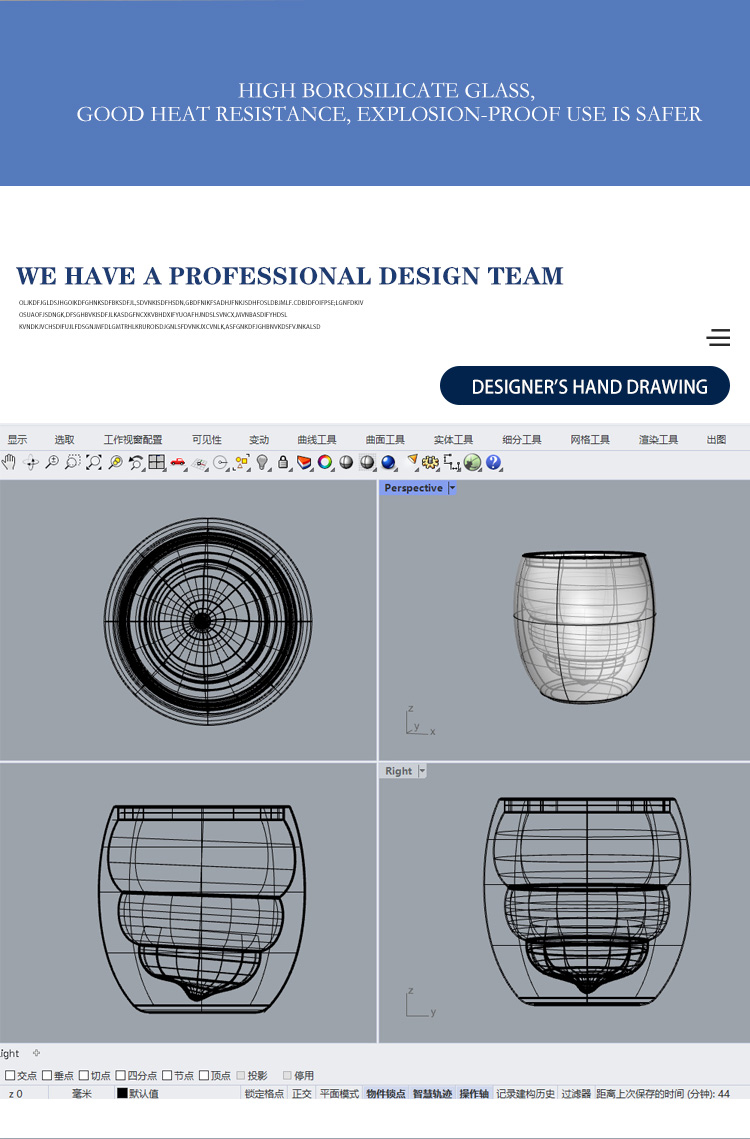Check the 切点 tangent snap option
Image resolution: width=750 pixels, height=1139 pixels.
tap(84, 1075)
